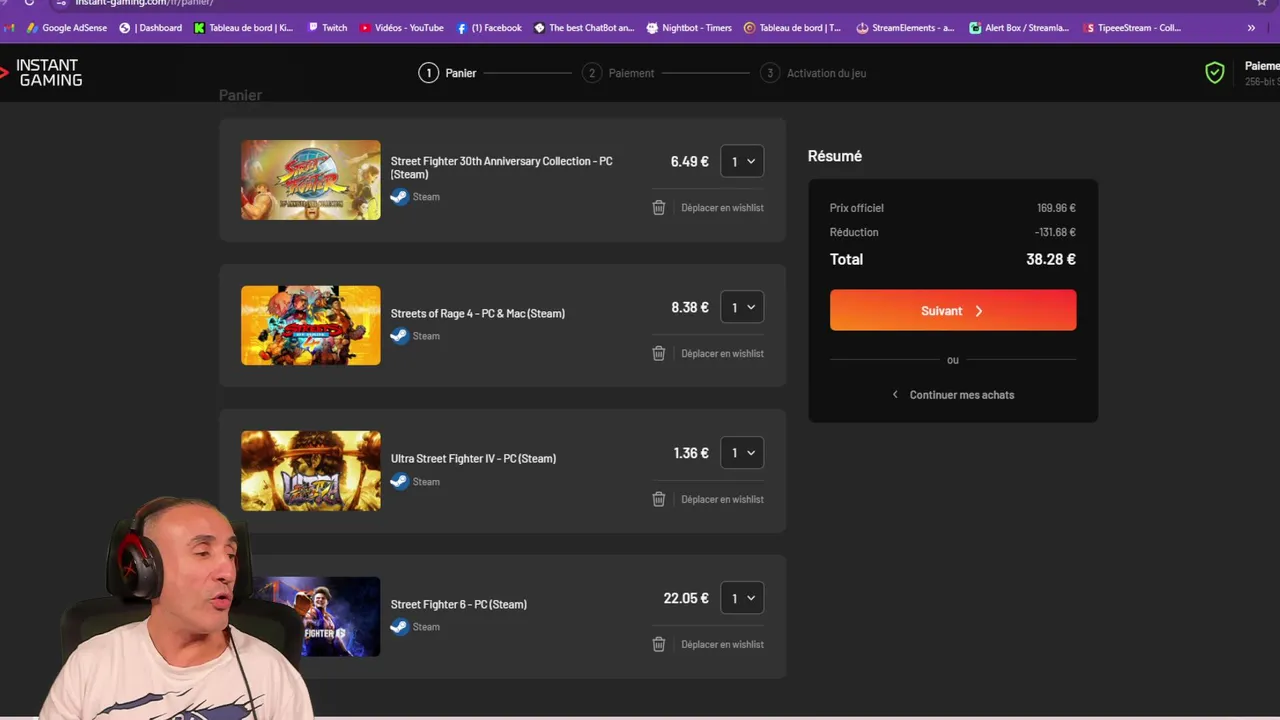Open Ultra Street Fighter IV cover thumbnail

[x=310, y=471]
